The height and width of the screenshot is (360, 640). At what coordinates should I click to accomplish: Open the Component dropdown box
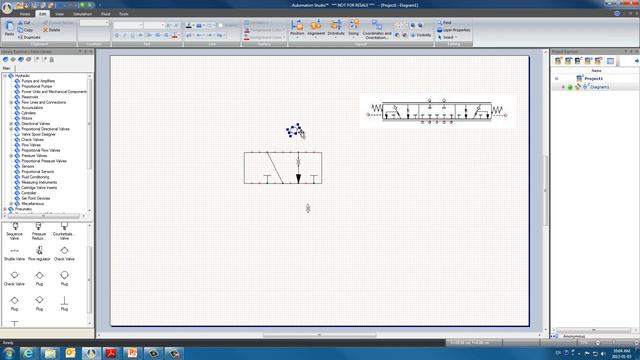pyautogui.click(x=94, y=23)
